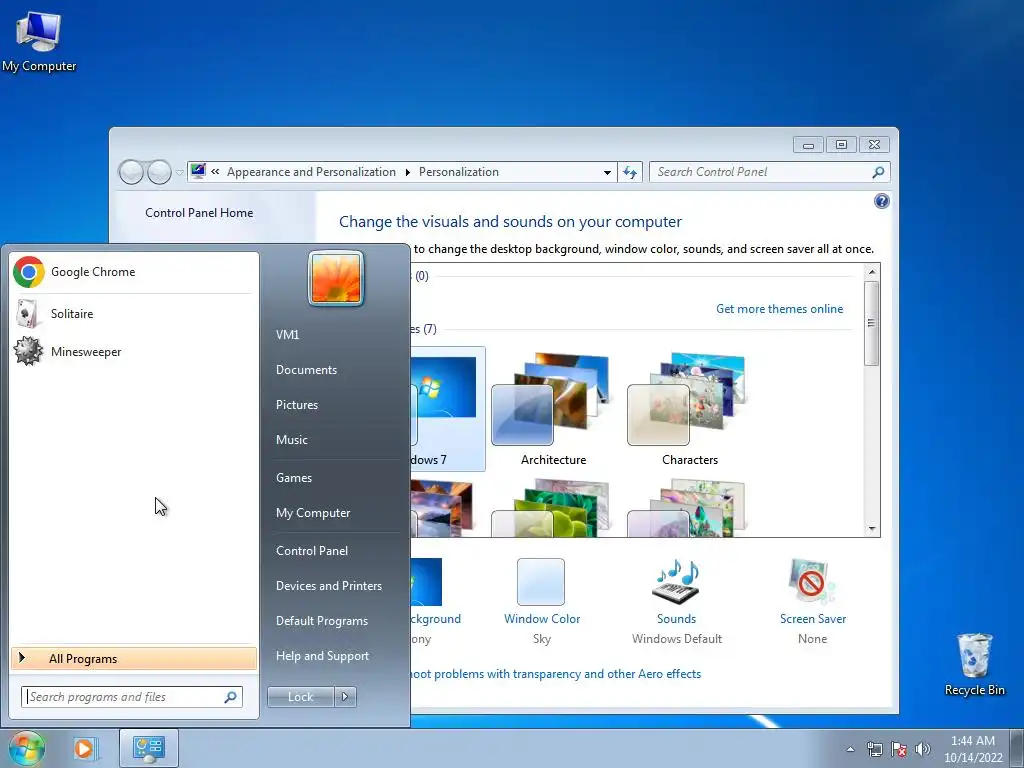
Task: Open recent pages dropdown arrow
Action: point(180,173)
